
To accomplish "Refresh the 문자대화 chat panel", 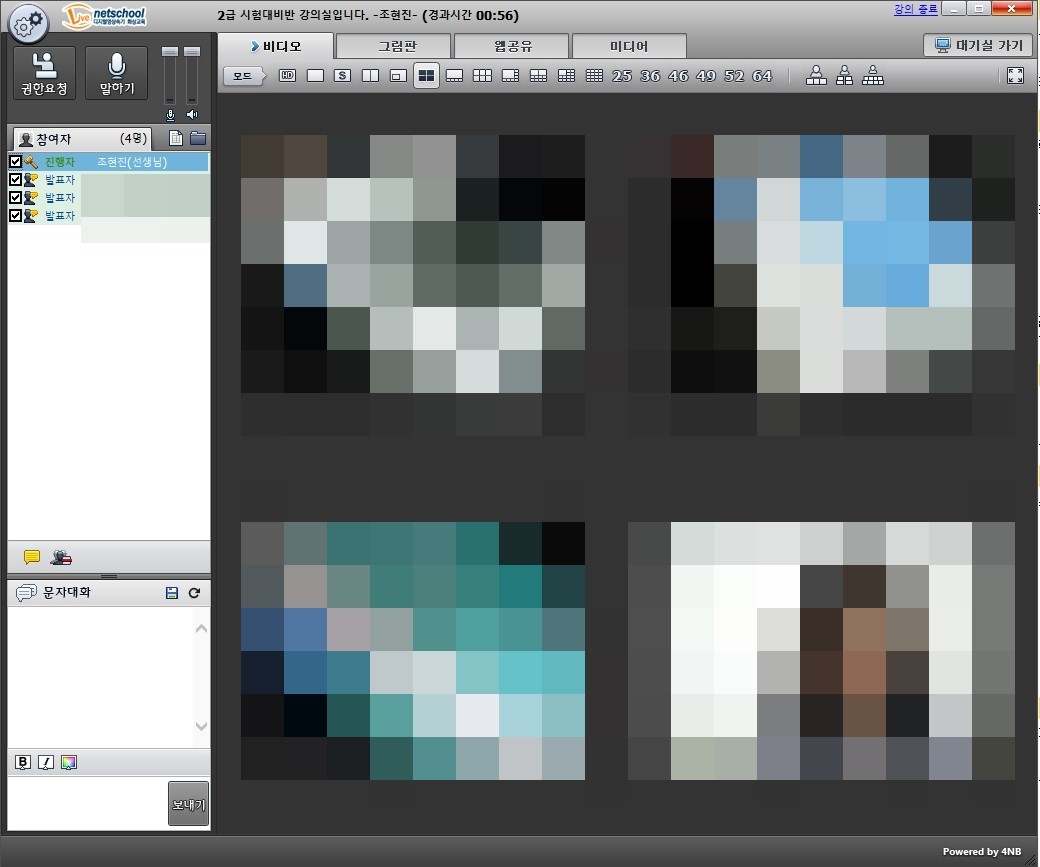I will coord(194,593).
